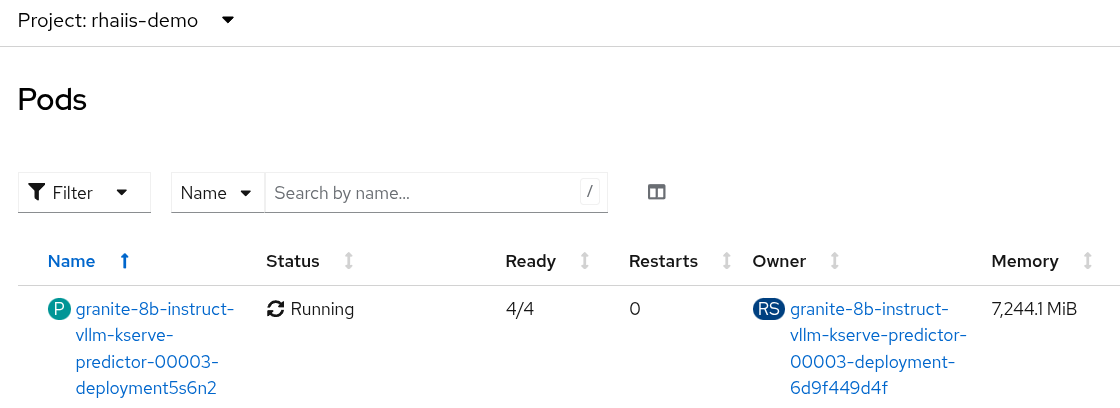Sort by Memory using its sort icon
1120x408 pixels.
pos(1088,261)
